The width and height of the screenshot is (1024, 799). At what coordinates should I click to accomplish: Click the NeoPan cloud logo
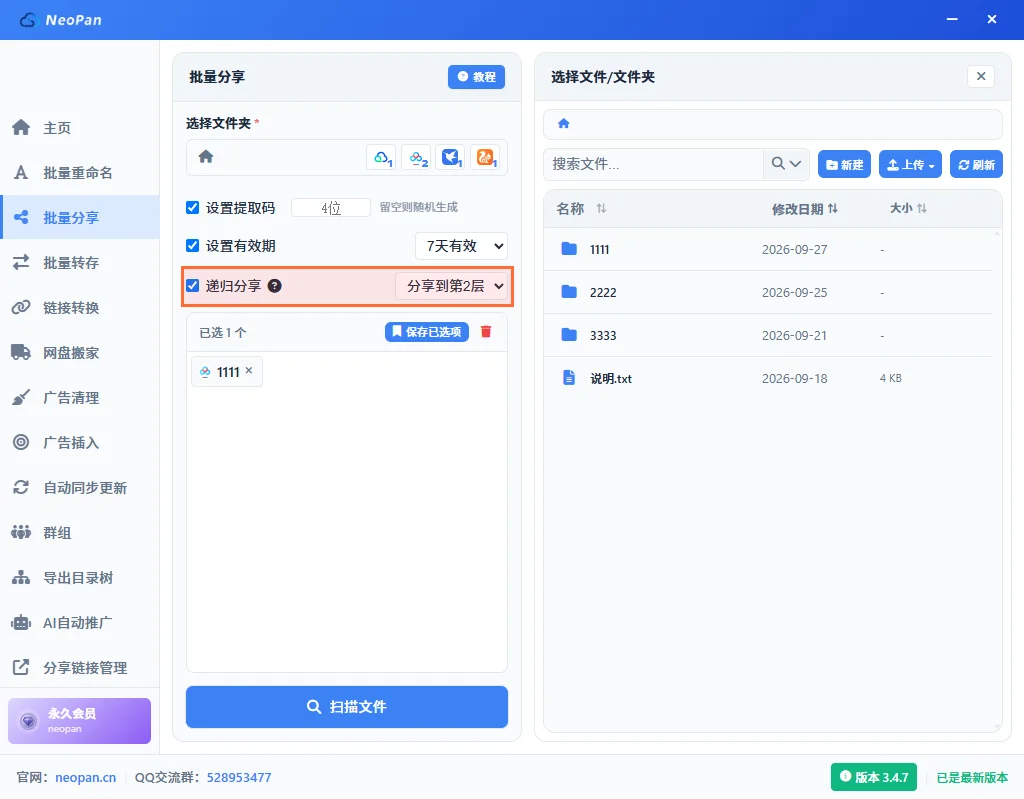(x=29, y=20)
